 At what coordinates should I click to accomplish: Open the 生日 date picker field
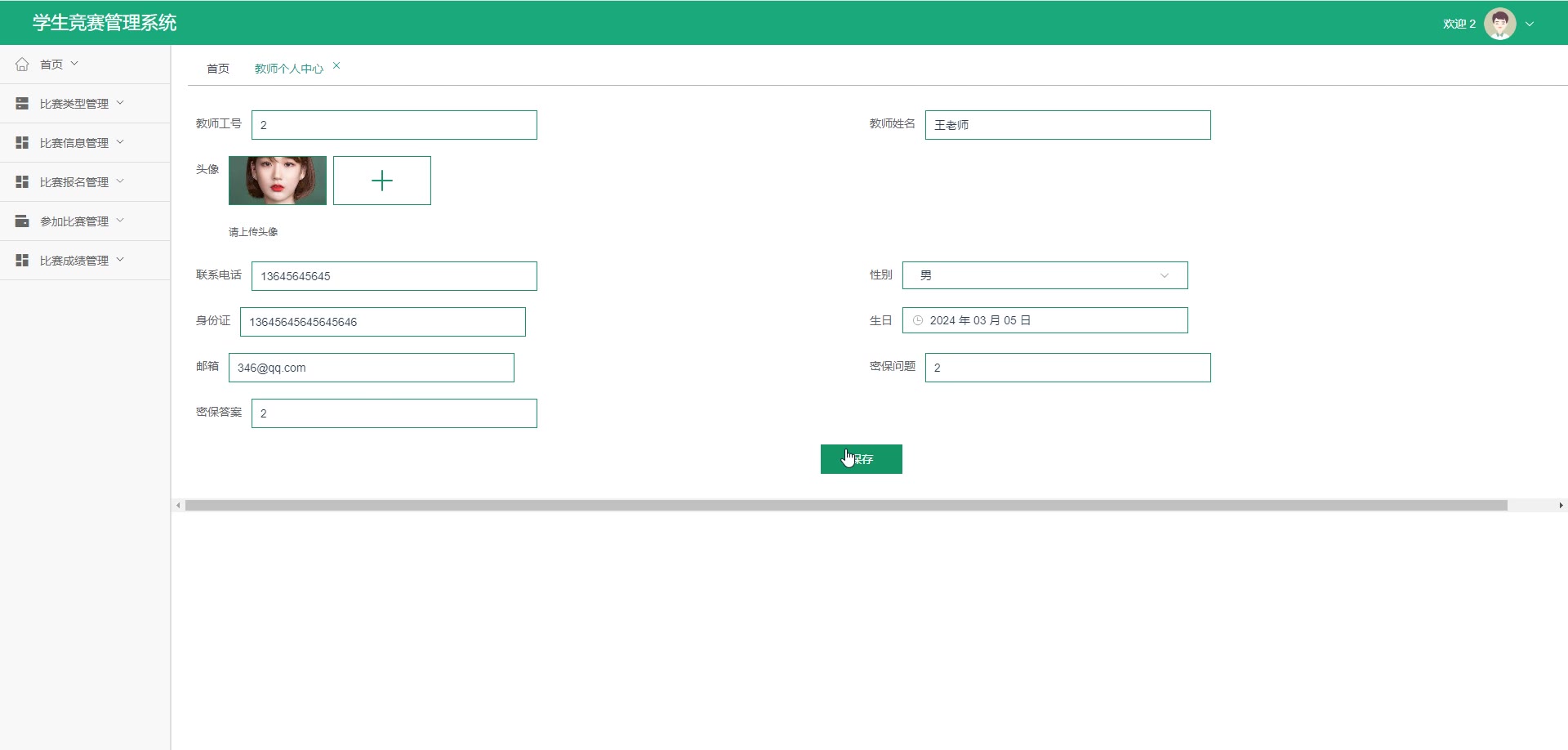coord(1045,320)
